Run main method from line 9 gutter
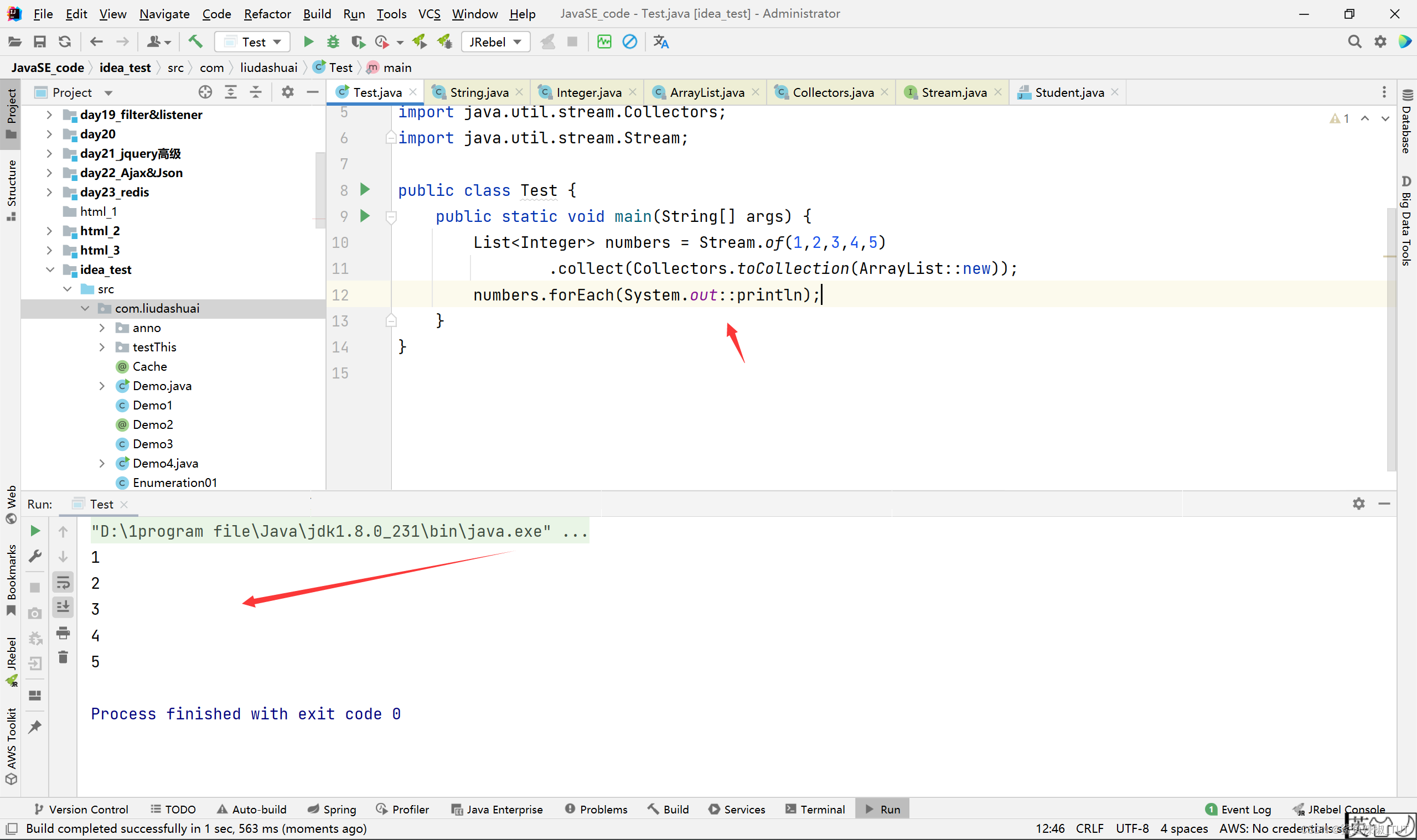The width and height of the screenshot is (1417, 840). point(365,216)
